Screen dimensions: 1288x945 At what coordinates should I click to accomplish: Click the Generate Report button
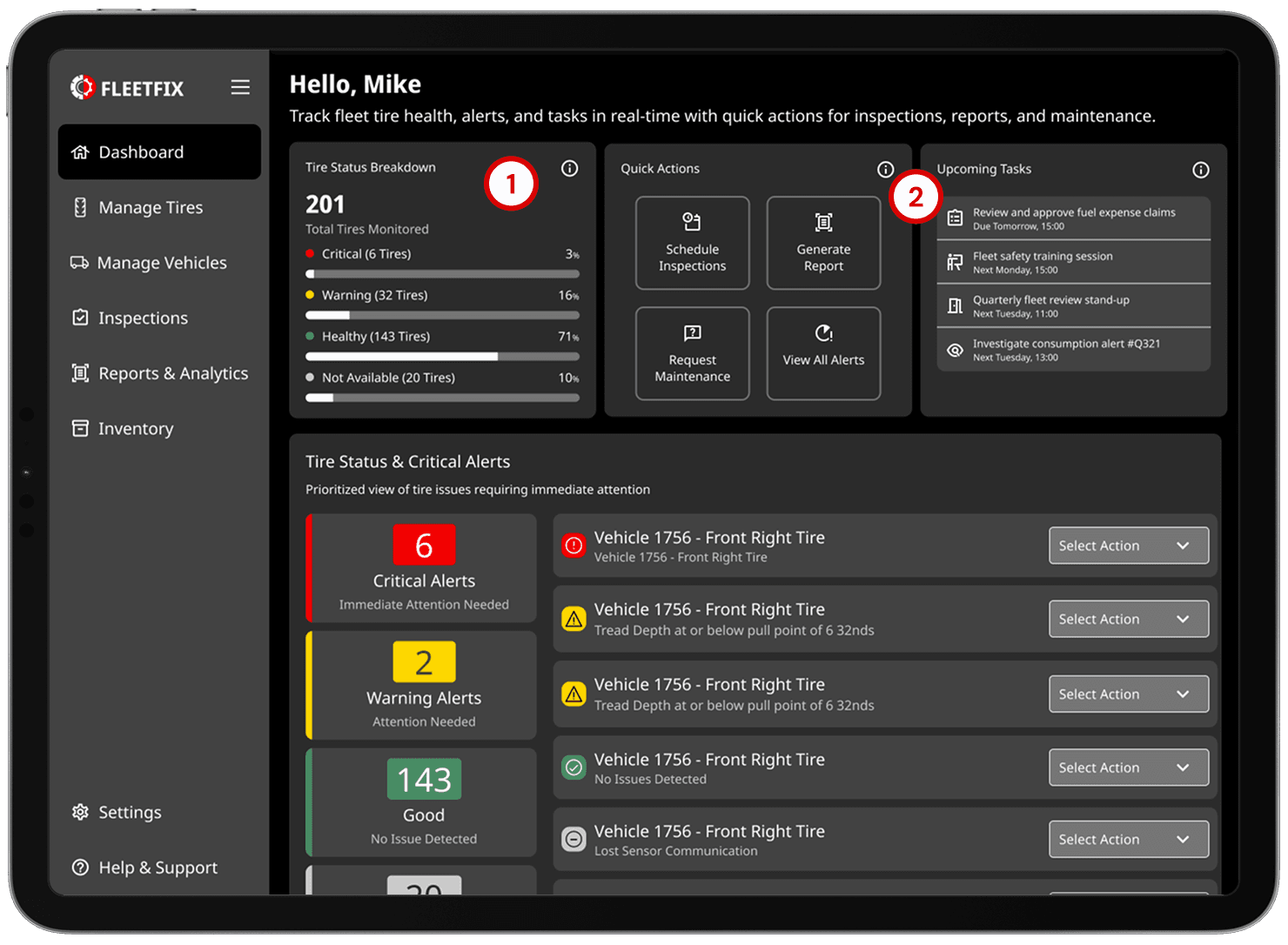pos(823,243)
